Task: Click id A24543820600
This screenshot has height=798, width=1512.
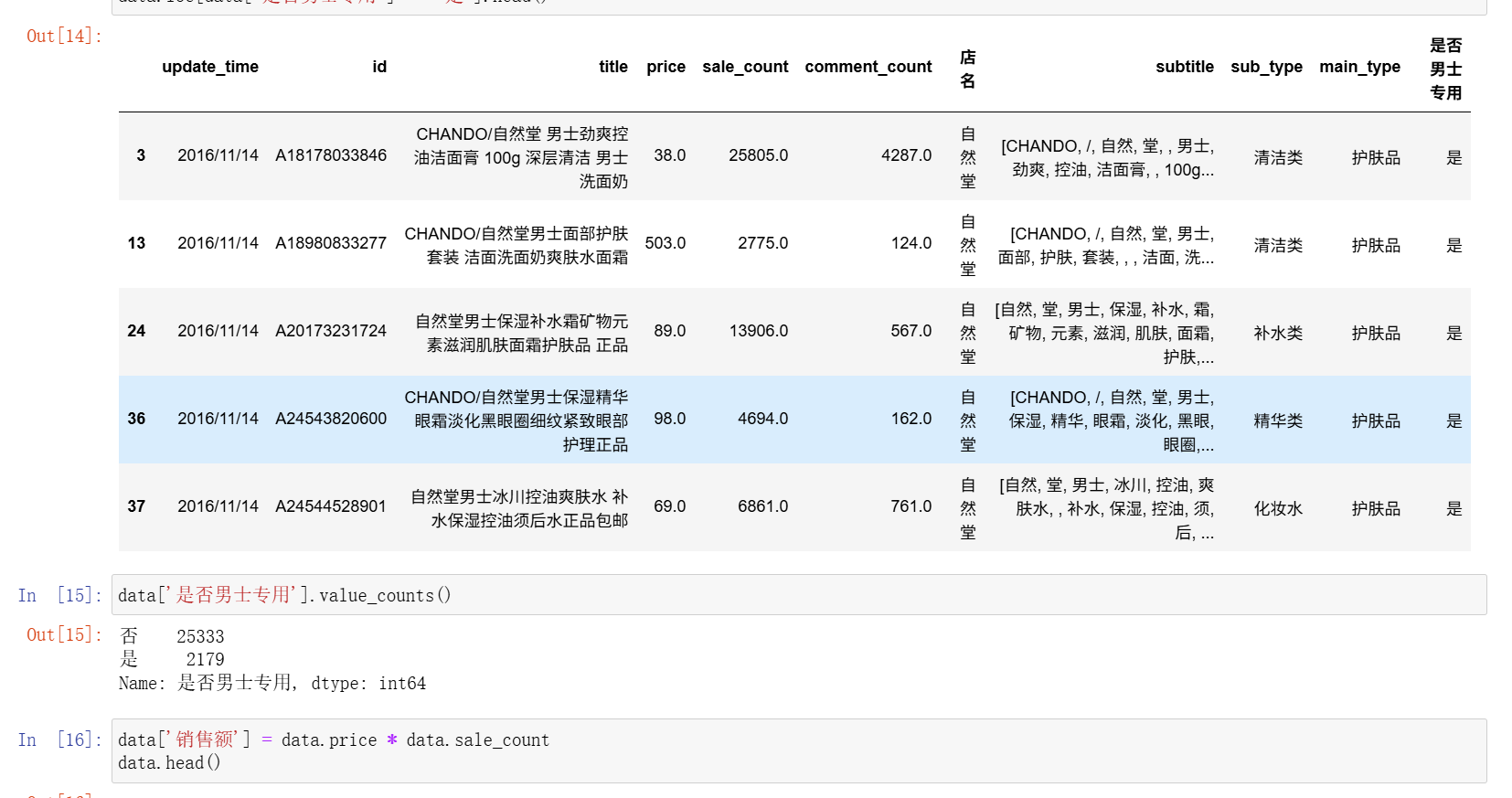Action: click(x=331, y=419)
